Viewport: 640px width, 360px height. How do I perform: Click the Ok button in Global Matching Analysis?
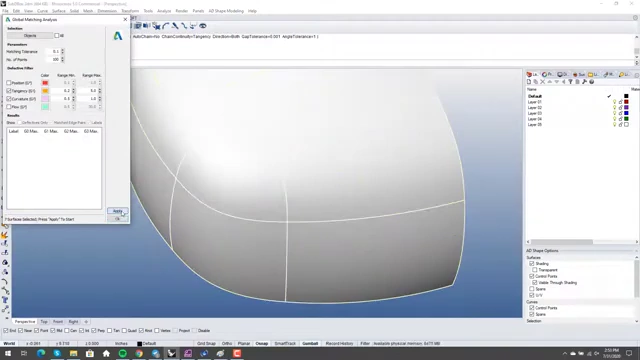point(118,219)
